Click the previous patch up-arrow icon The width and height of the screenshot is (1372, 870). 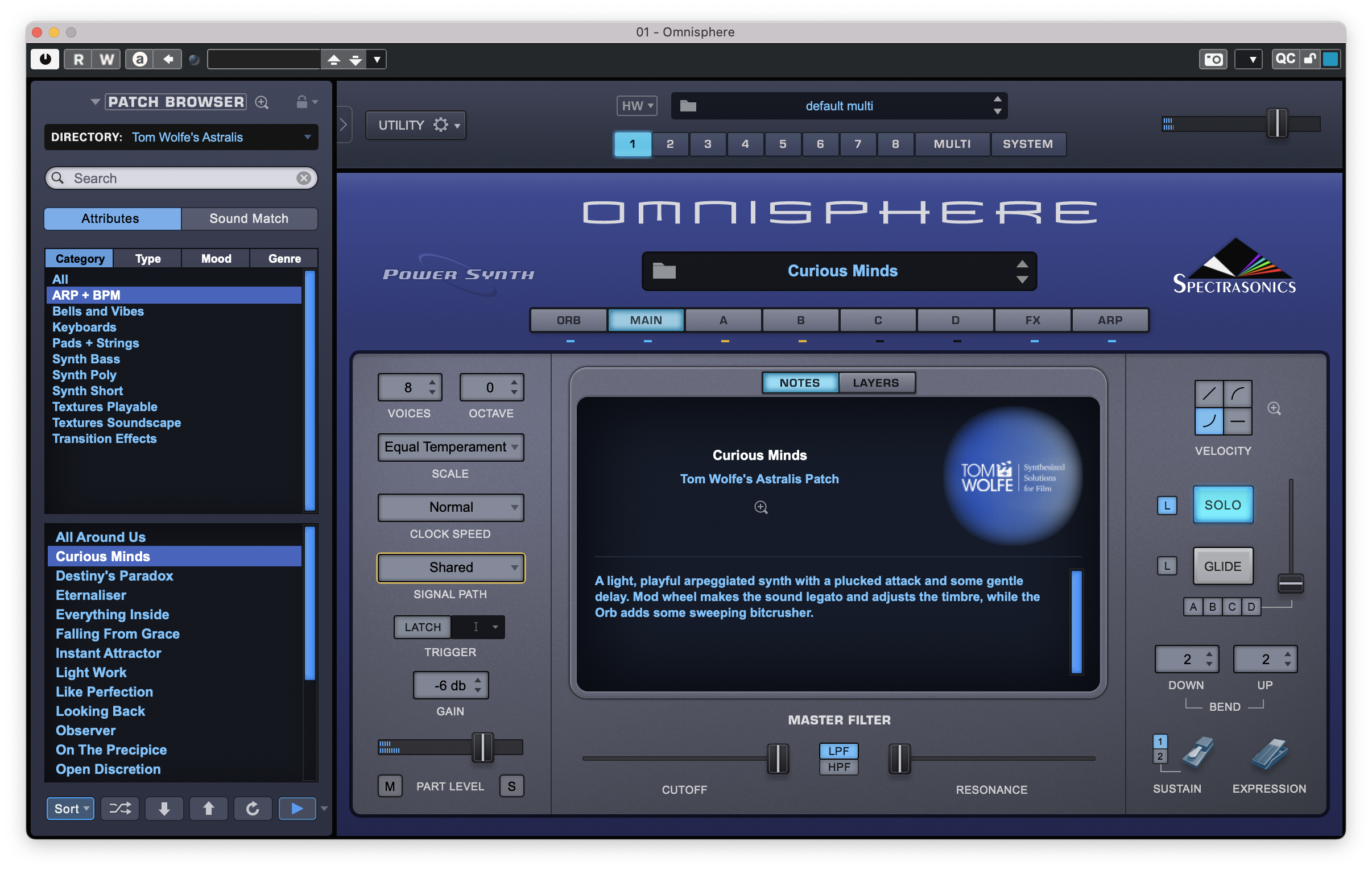click(209, 809)
